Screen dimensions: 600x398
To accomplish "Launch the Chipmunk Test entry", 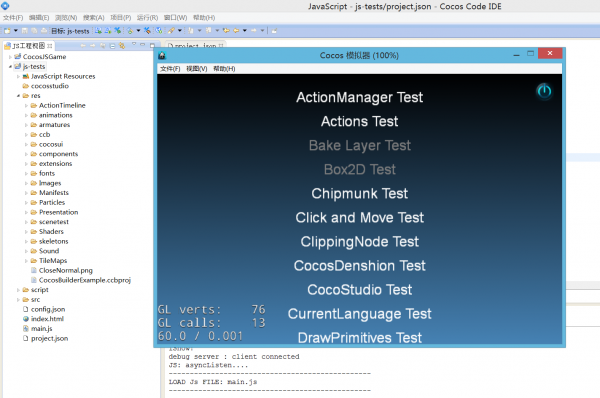I will point(359,194).
